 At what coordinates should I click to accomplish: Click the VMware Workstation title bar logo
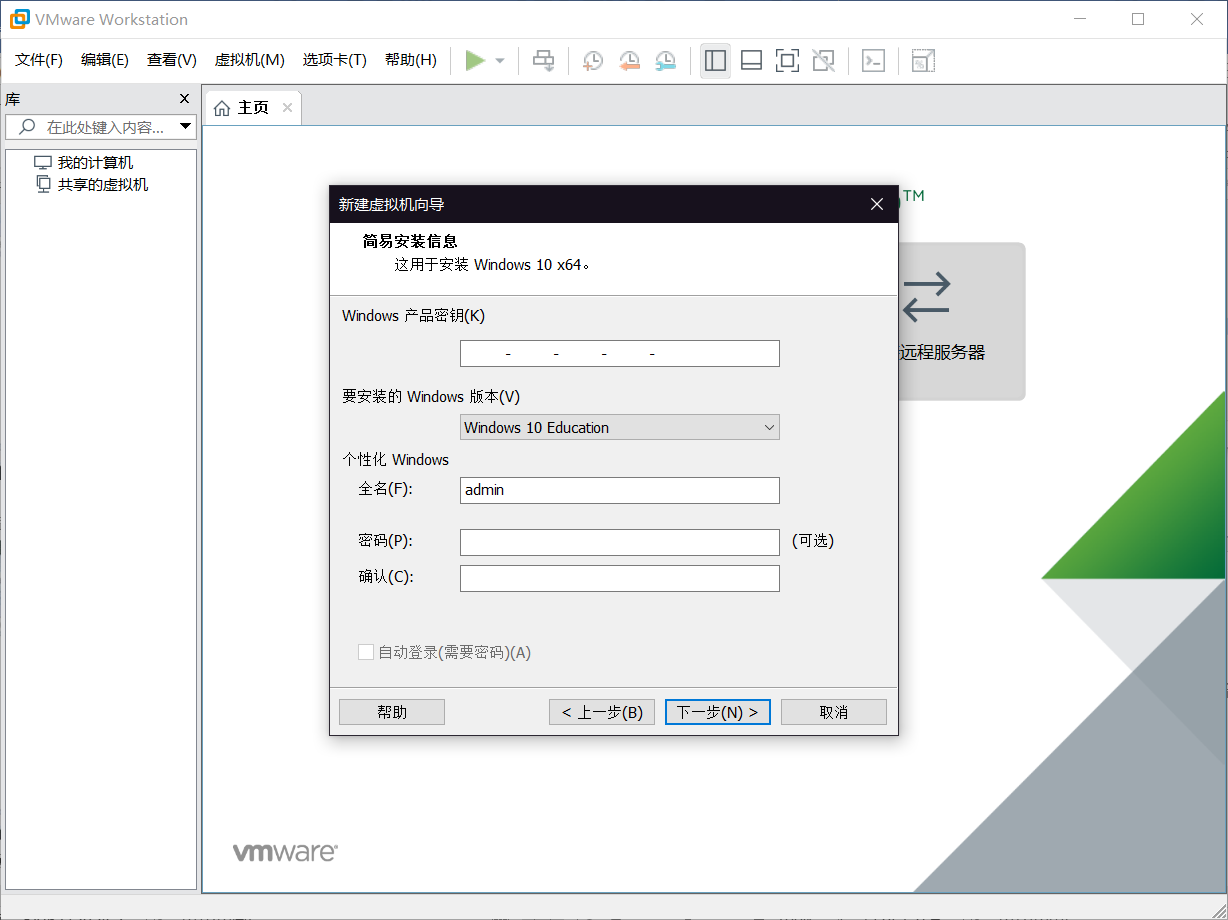tap(19, 19)
